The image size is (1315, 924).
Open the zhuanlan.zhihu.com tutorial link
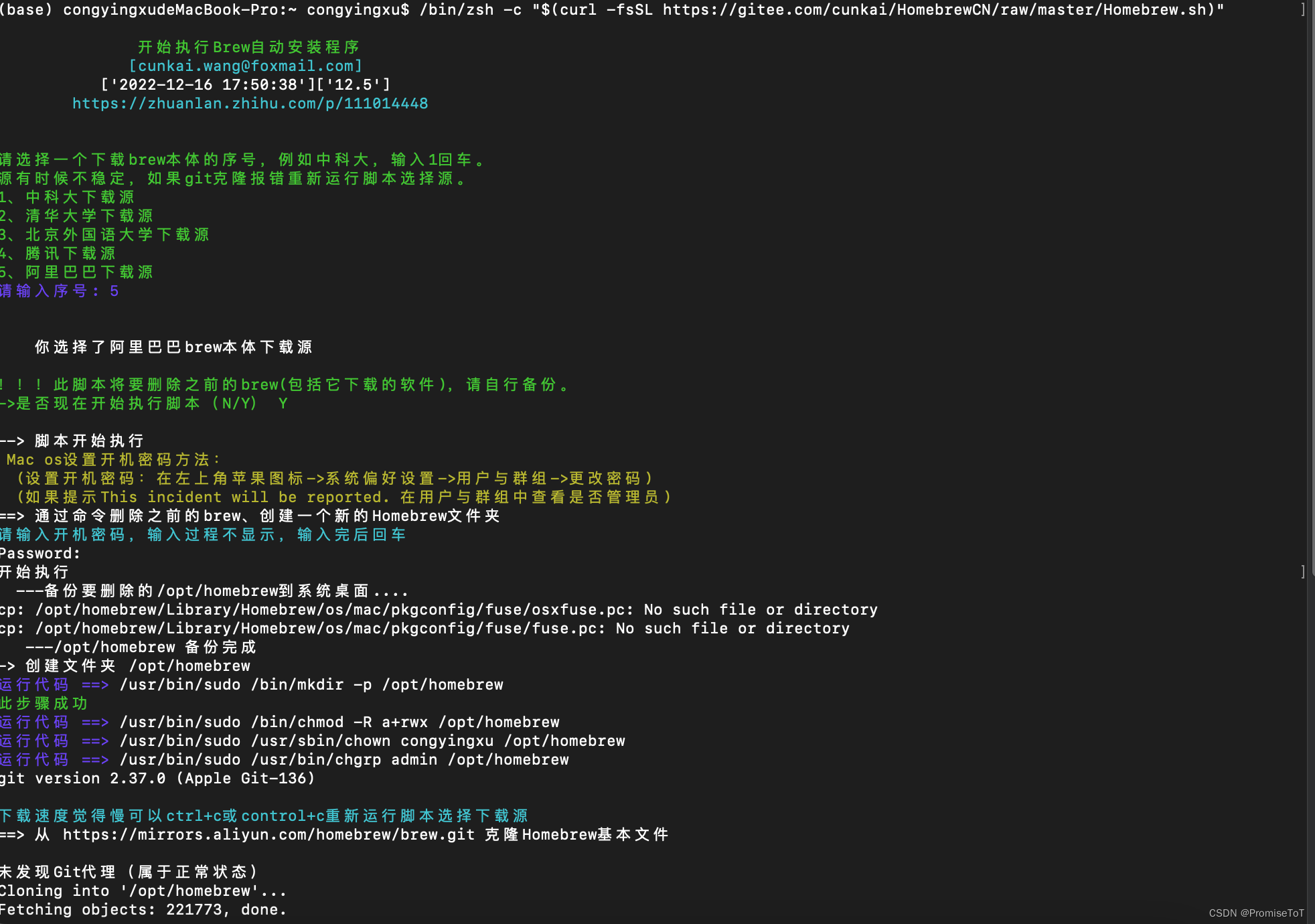tap(250, 103)
